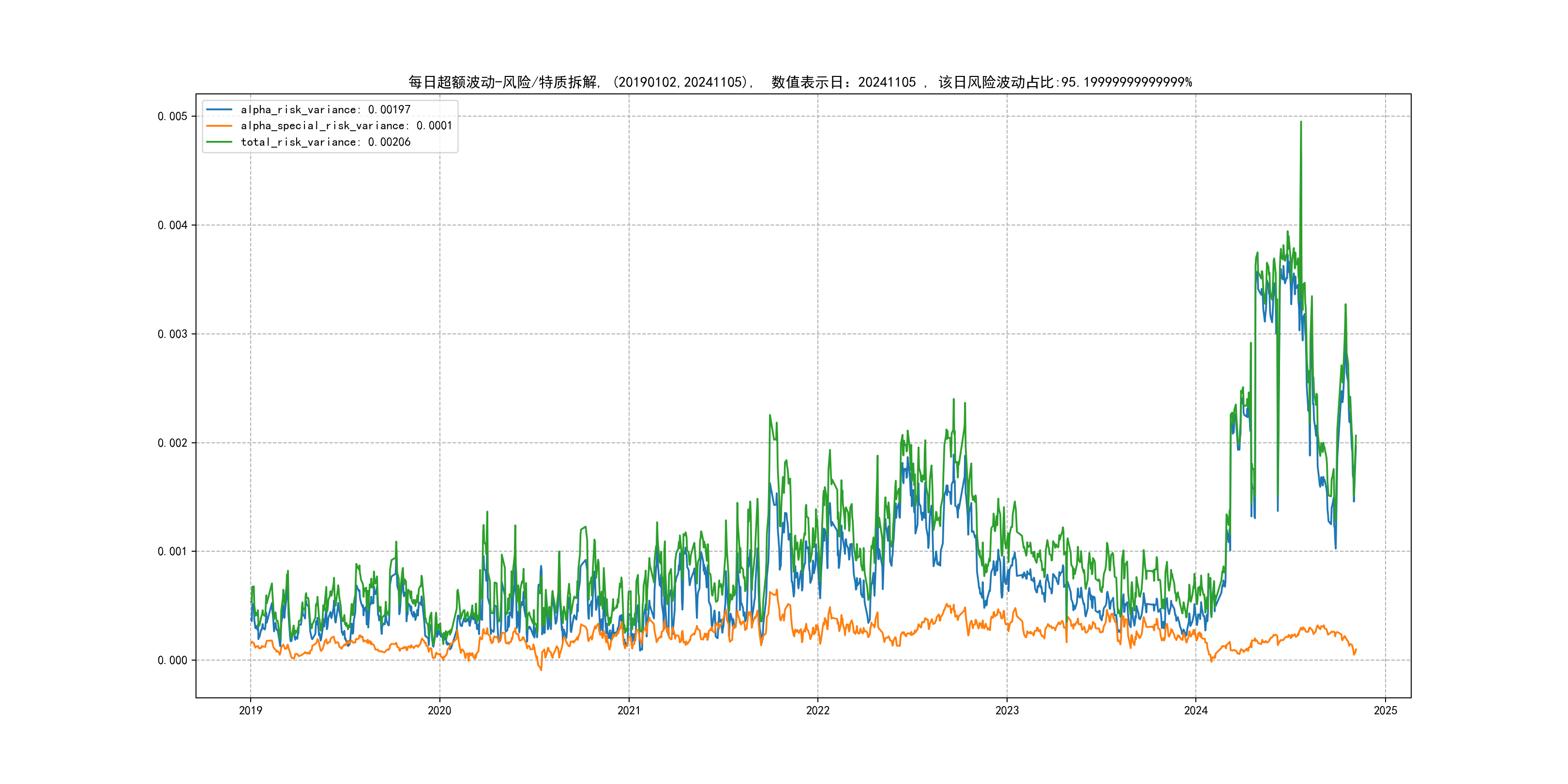Click the green total_risk_variance legend line
Screen dimensions: 1568x784
(x=219, y=142)
